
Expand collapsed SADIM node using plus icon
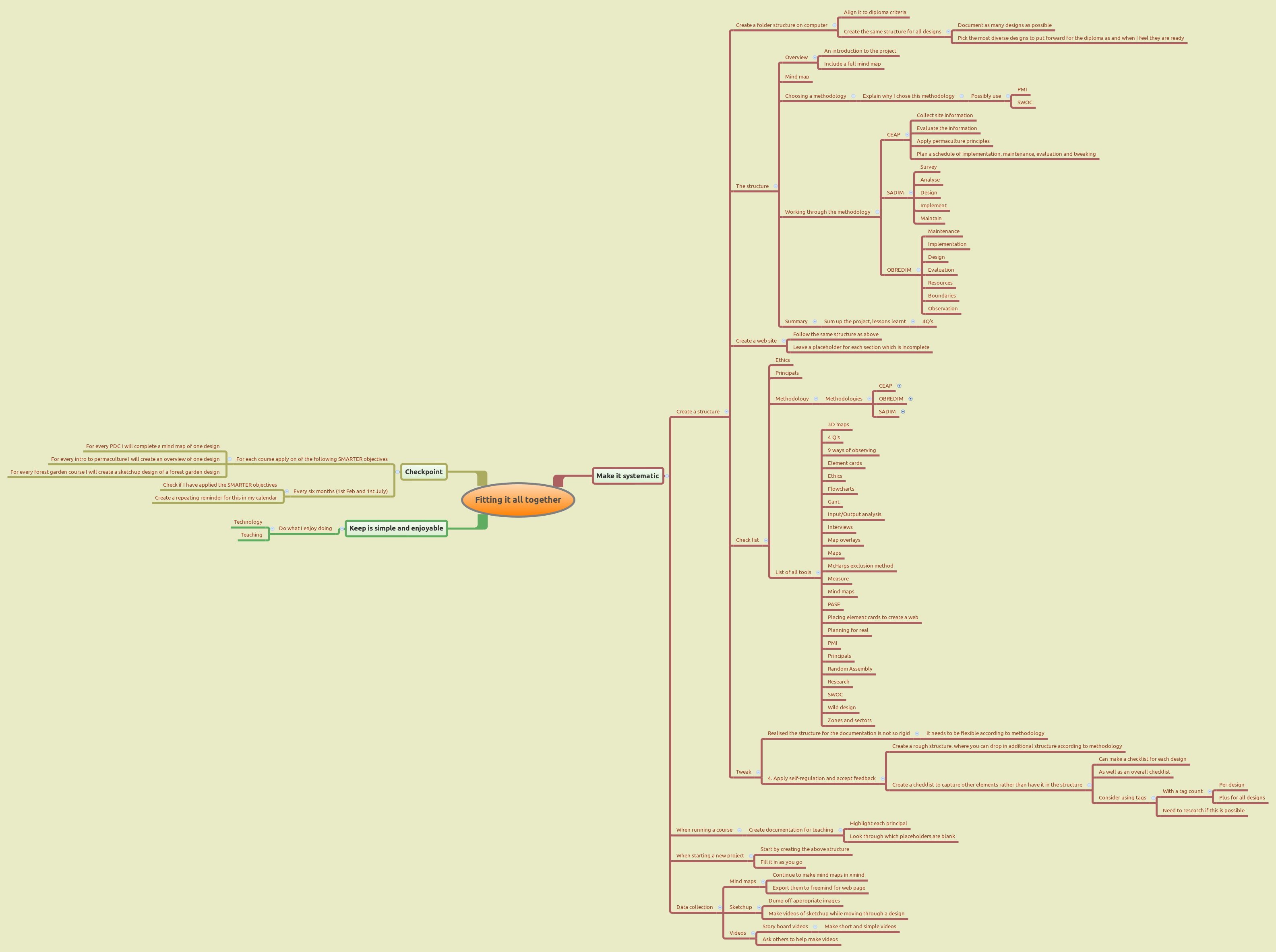(x=903, y=411)
